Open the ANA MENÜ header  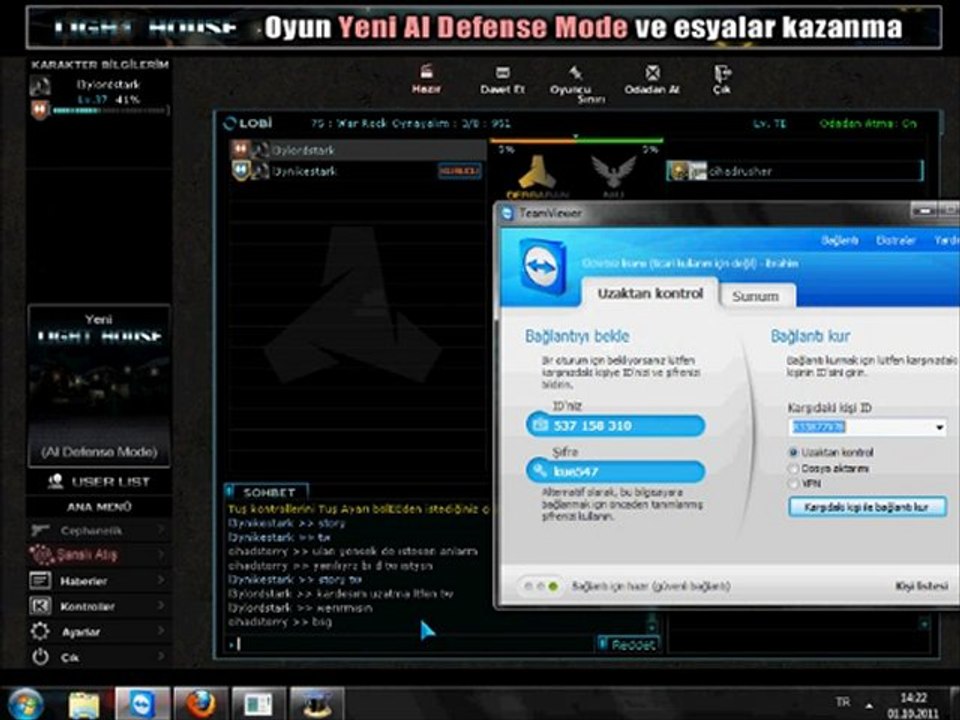pos(99,506)
